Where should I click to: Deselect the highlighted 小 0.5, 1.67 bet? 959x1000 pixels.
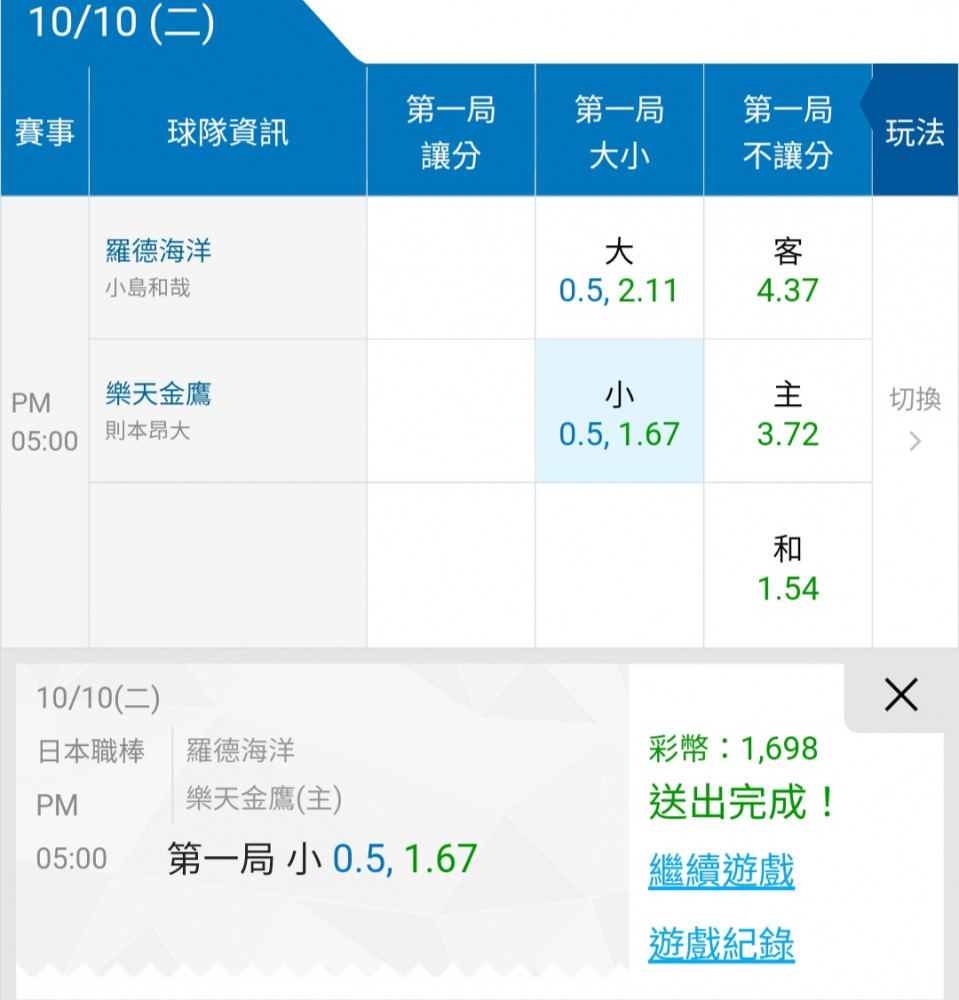[x=619, y=411]
